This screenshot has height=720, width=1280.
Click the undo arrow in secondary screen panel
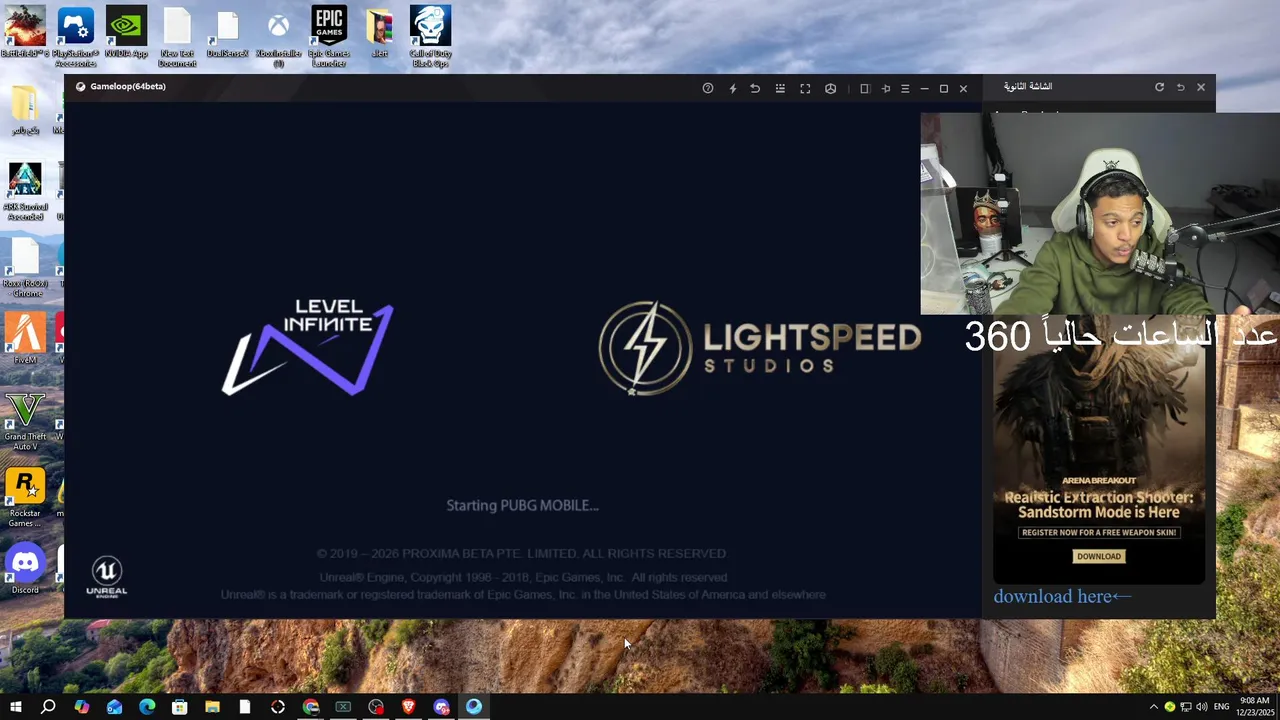click(1180, 87)
